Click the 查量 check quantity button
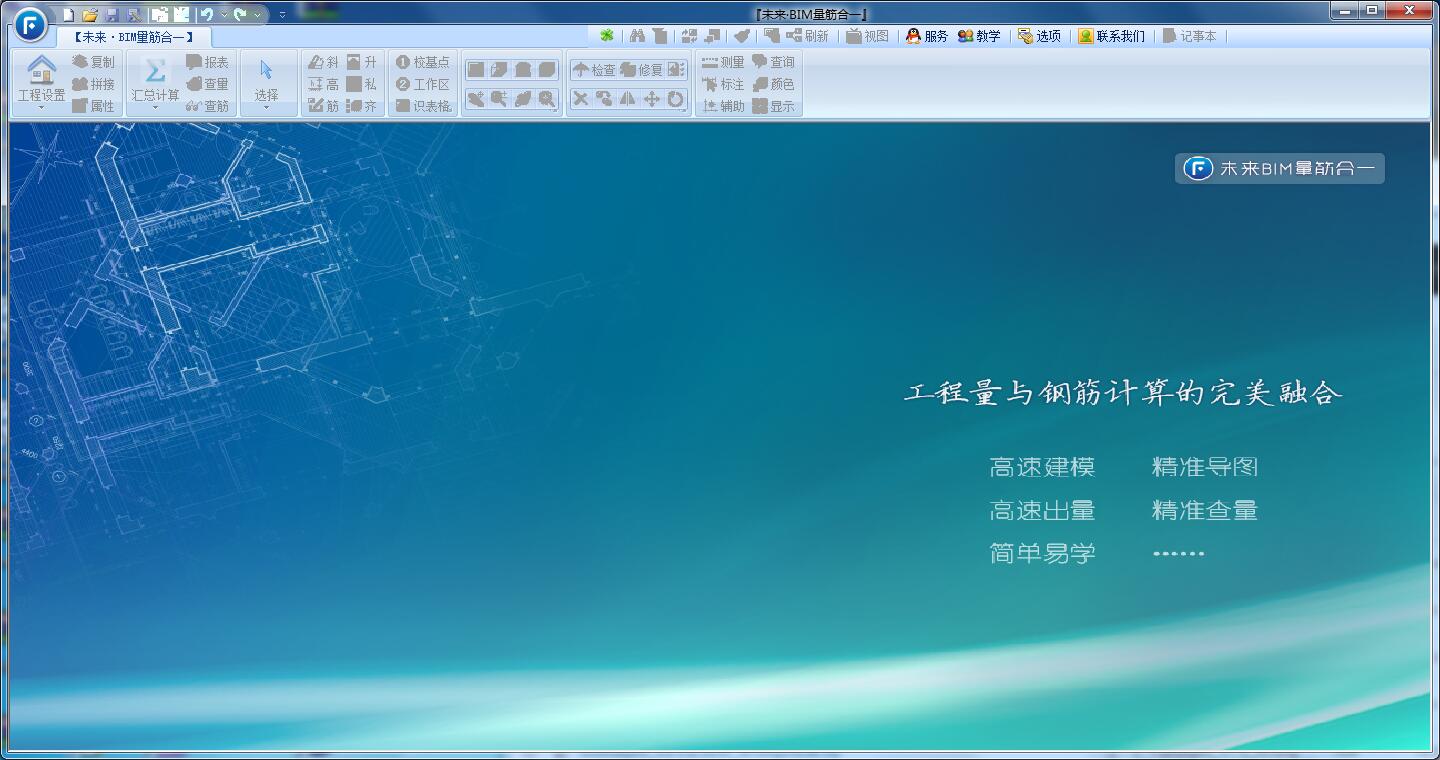1440x760 pixels. click(x=208, y=84)
